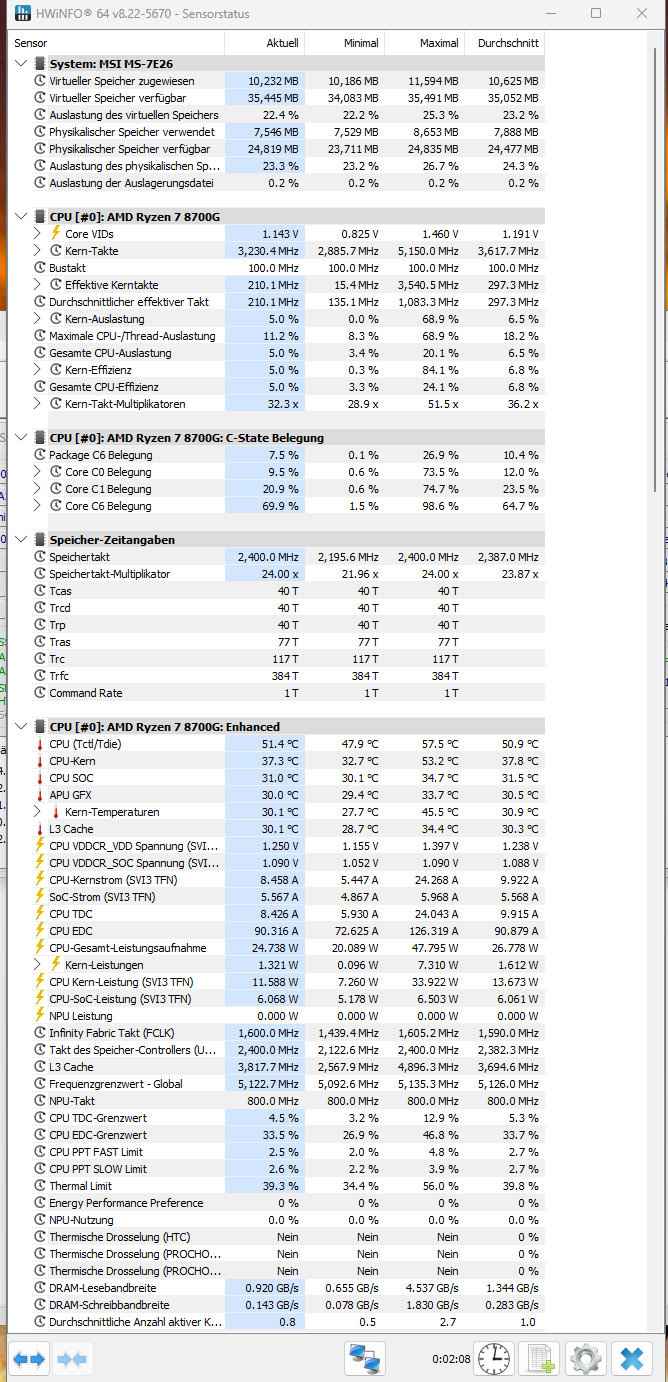This screenshot has height=1382, width=668.
Task: Open sensor settings gear icon
Action: (x=586, y=1359)
